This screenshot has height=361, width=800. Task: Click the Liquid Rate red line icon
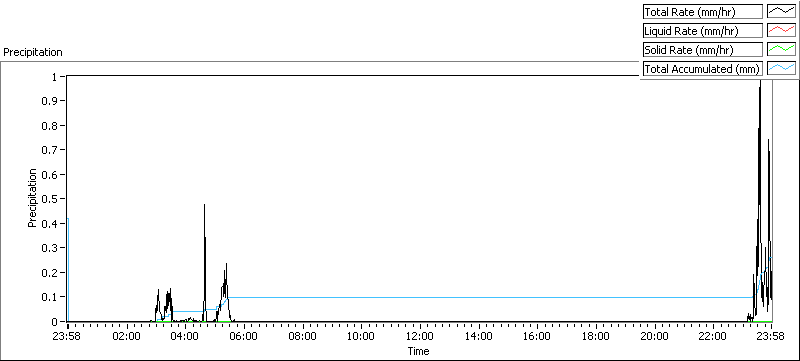782,31
